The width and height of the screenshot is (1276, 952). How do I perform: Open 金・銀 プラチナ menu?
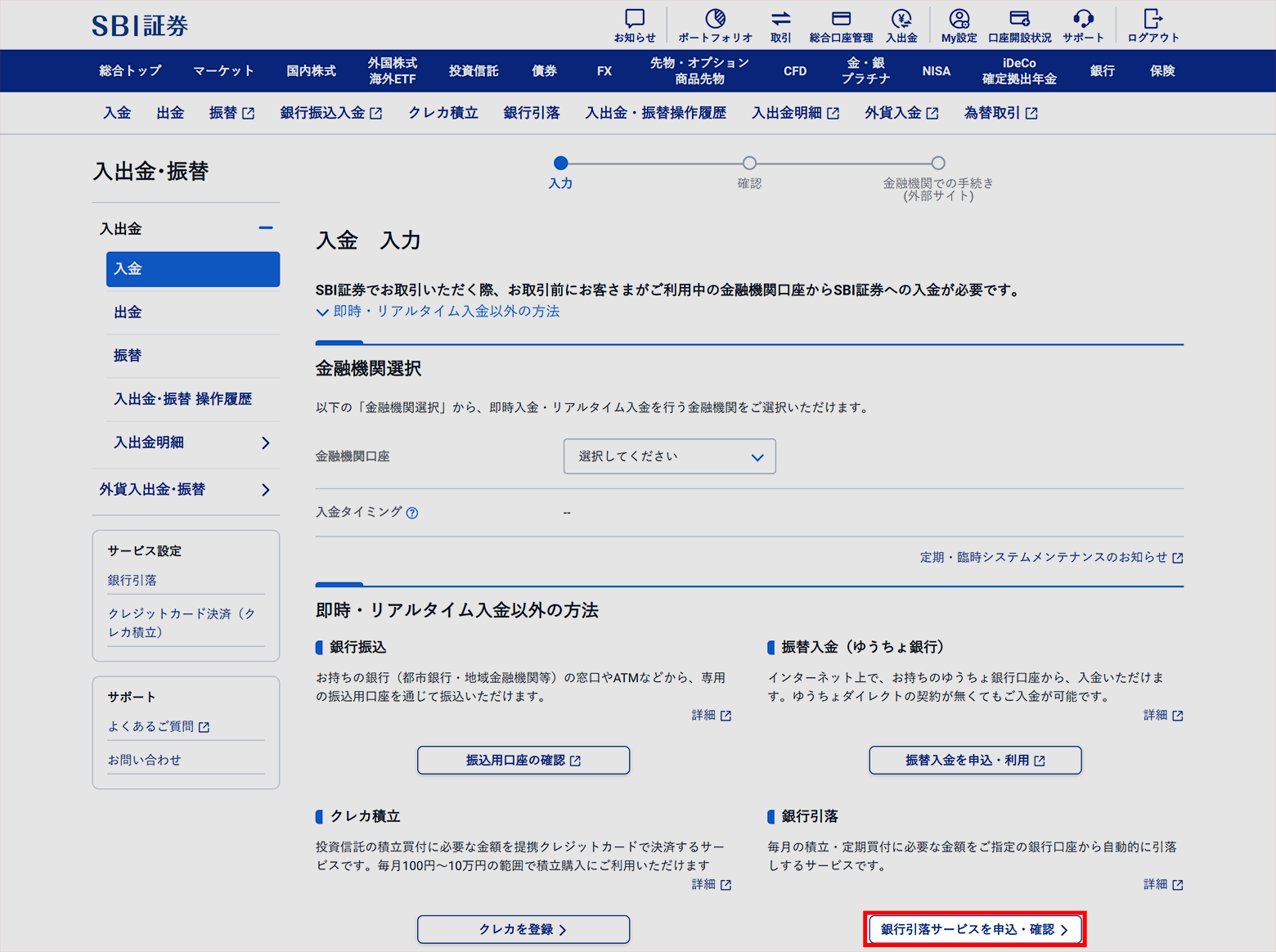point(865,71)
